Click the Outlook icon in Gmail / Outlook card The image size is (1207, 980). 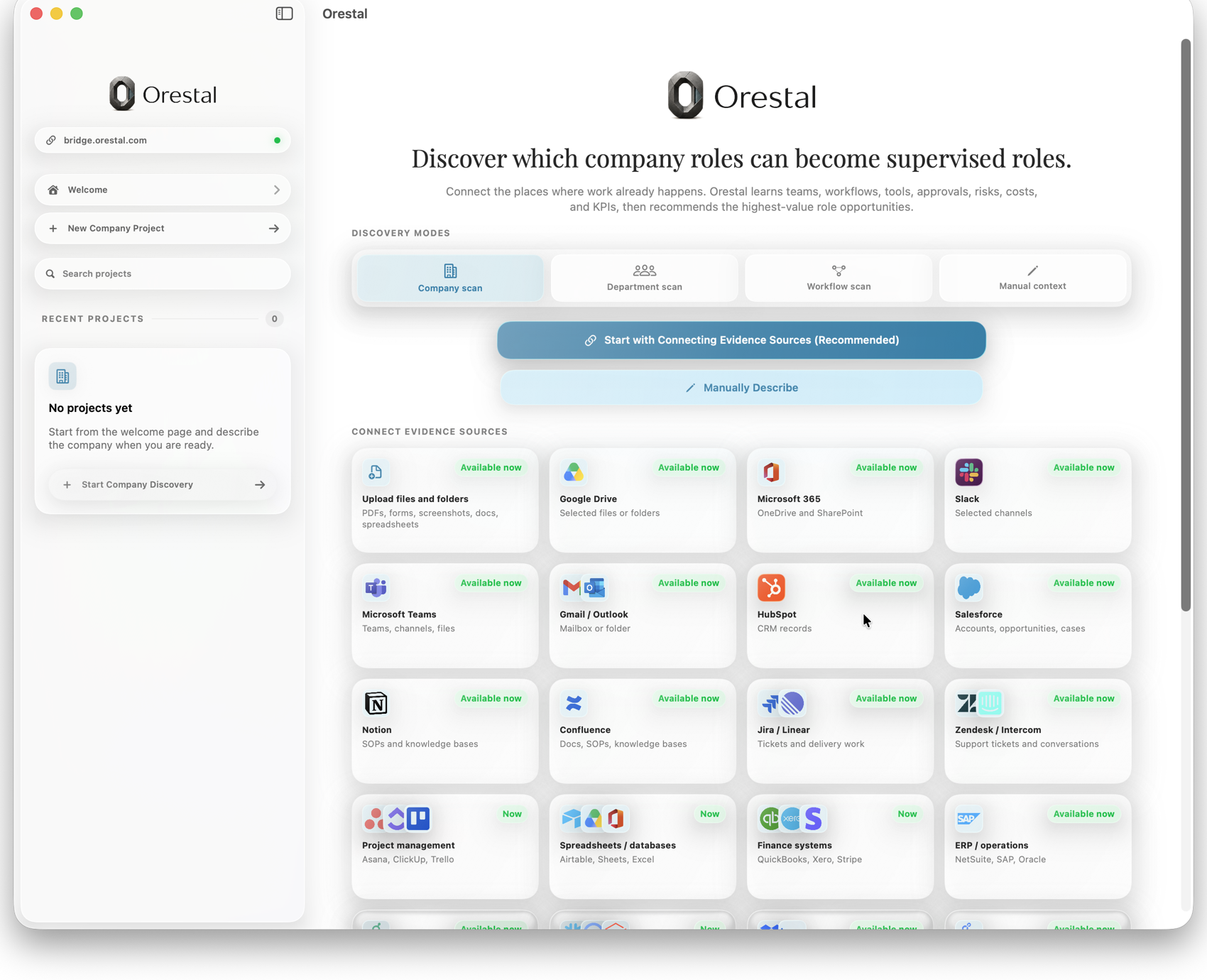[x=595, y=587]
